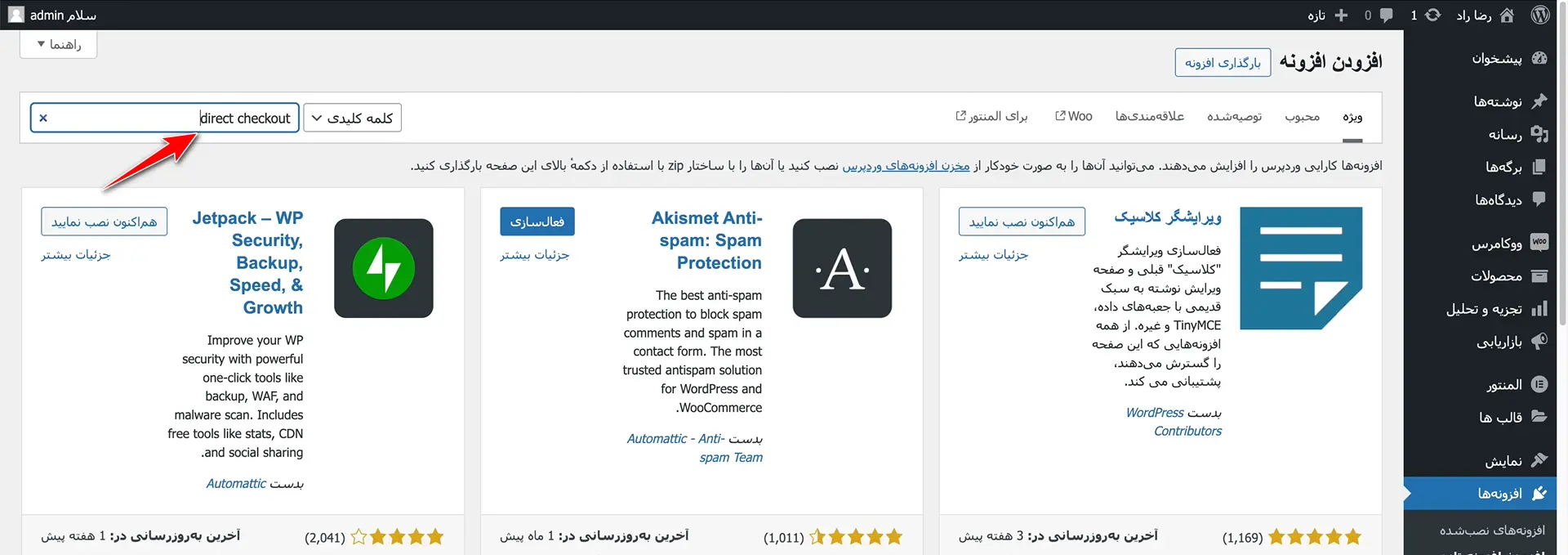Open the admin user avatar
Screen dimensions: 1568x555
[16, 15]
